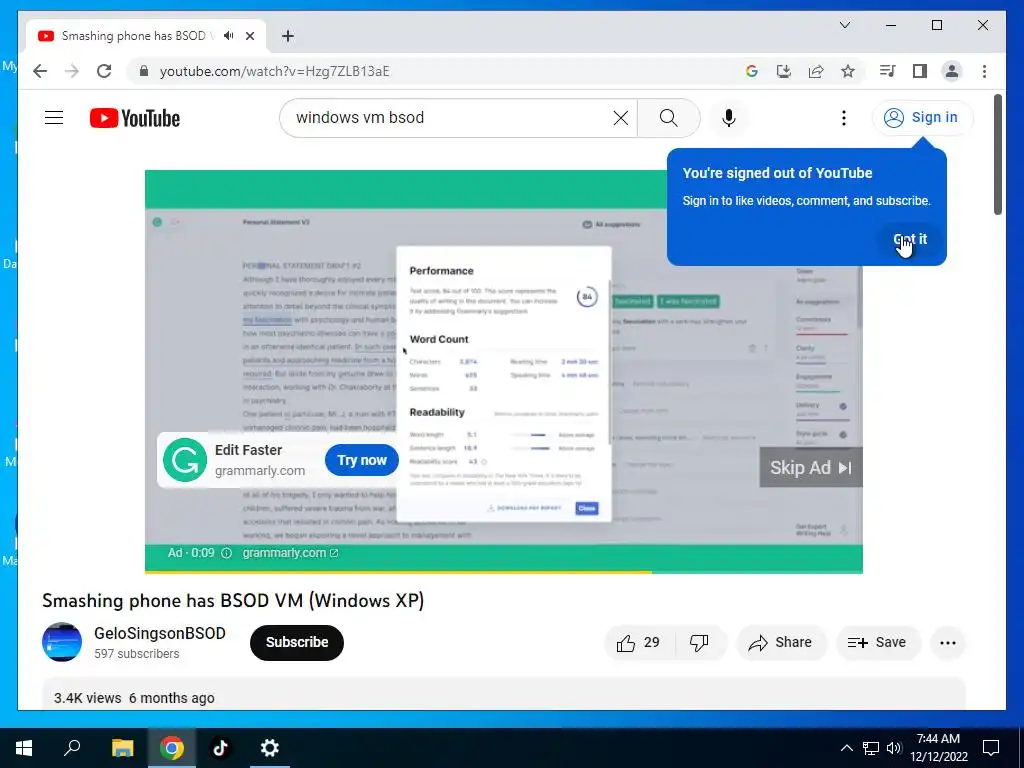Clear the search query with X
The width and height of the screenshot is (1024, 768).
(620, 118)
